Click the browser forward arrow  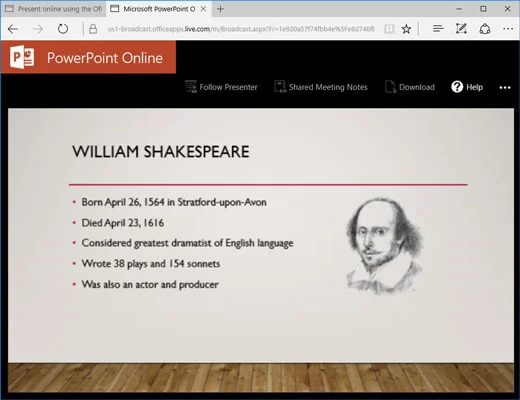point(38,29)
